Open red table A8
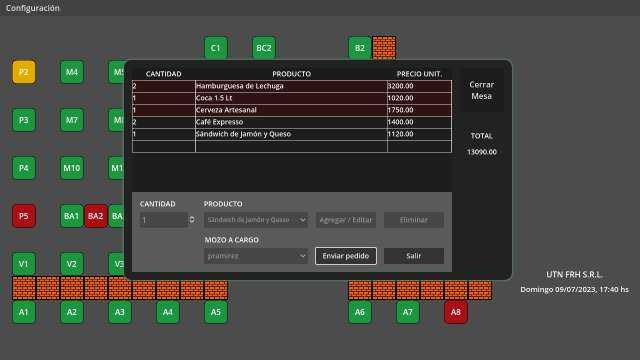Viewport: 640px width, 360px height. [x=456, y=312]
